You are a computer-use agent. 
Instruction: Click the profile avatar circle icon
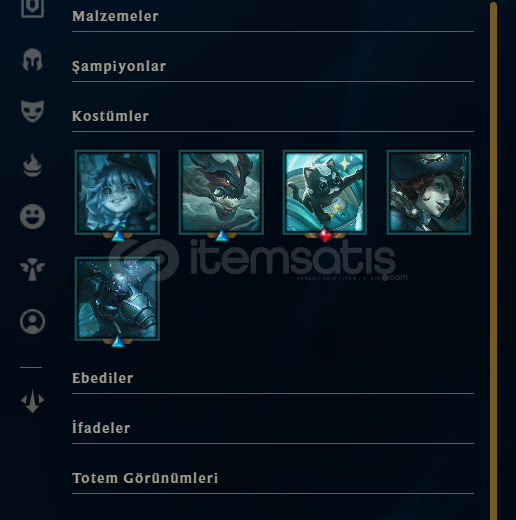coord(32,322)
